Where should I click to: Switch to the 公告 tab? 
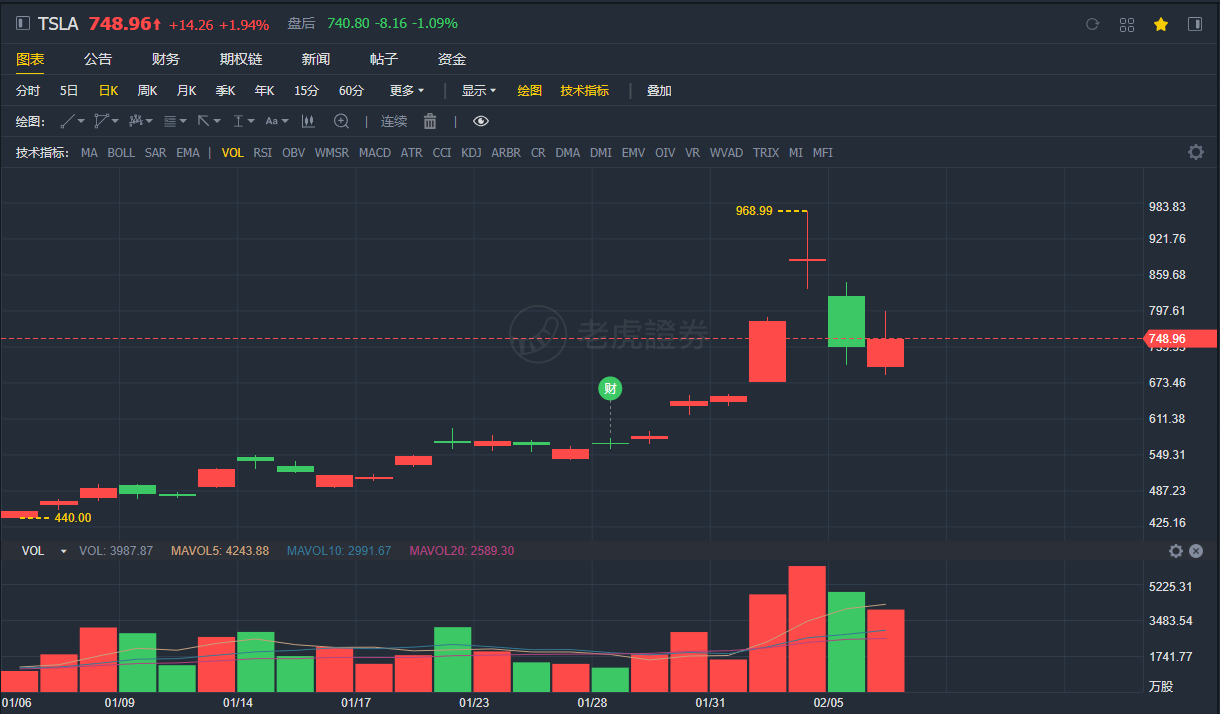(x=98, y=59)
